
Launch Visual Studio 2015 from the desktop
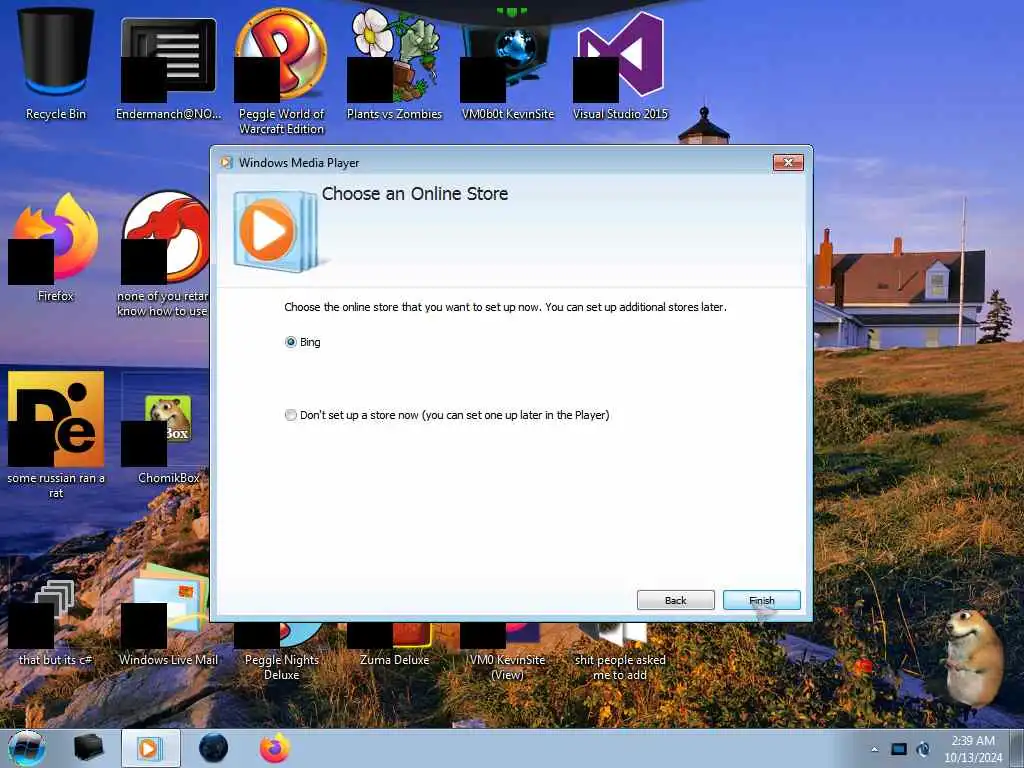(x=620, y=64)
